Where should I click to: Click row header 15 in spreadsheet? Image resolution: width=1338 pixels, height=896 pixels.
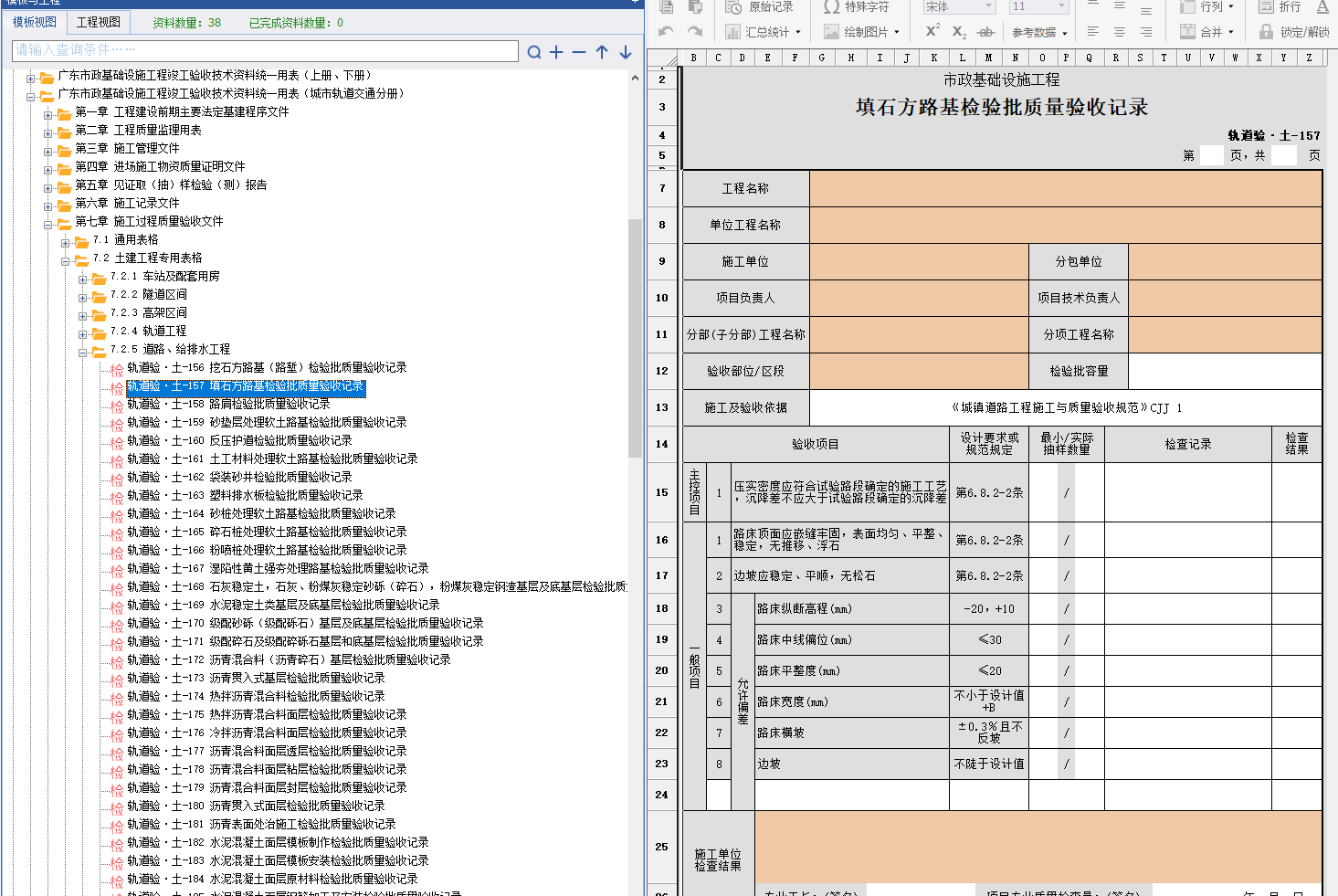pyautogui.click(x=662, y=492)
